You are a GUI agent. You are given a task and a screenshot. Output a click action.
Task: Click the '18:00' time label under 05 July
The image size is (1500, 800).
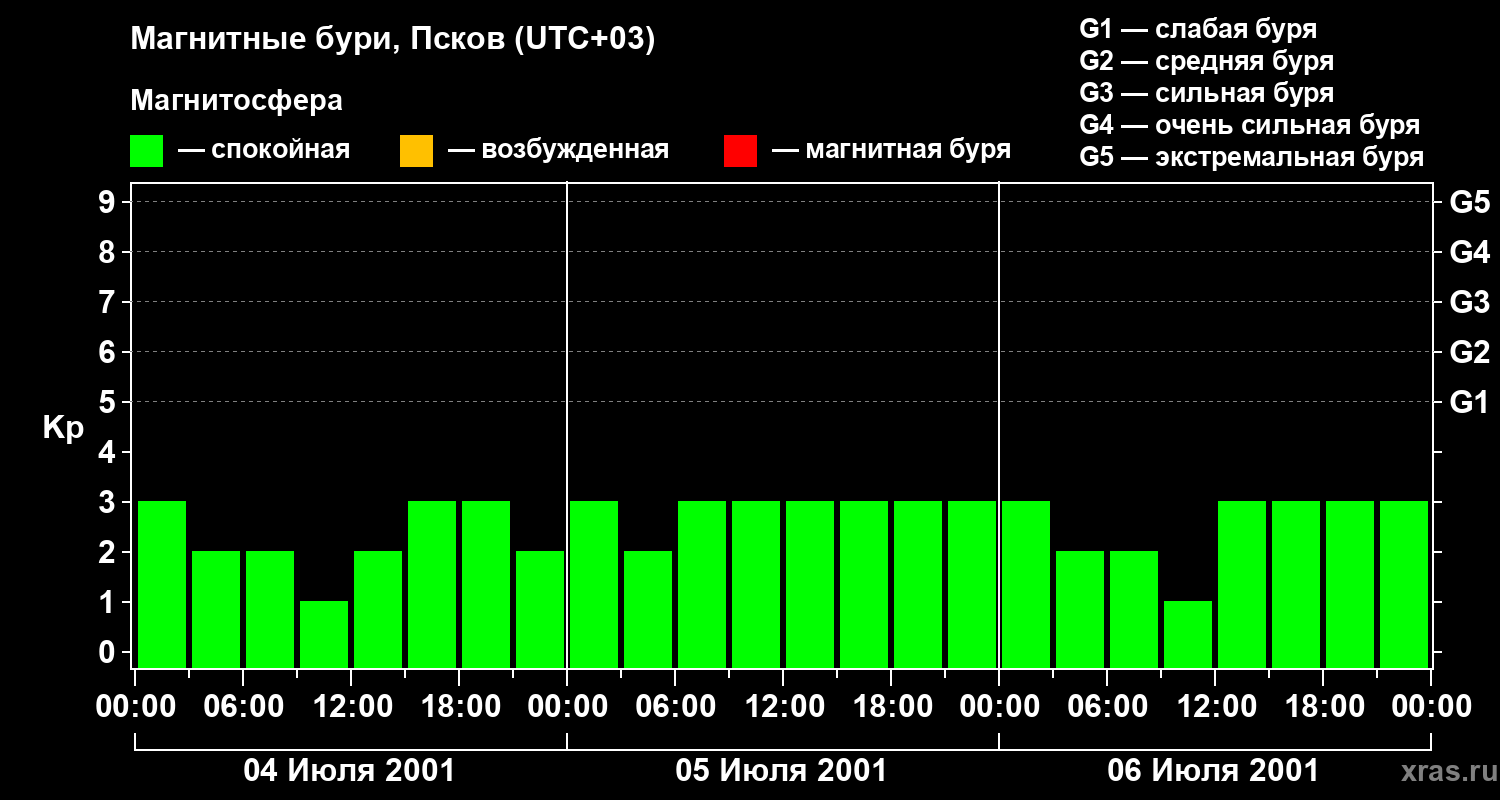(891, 707)
